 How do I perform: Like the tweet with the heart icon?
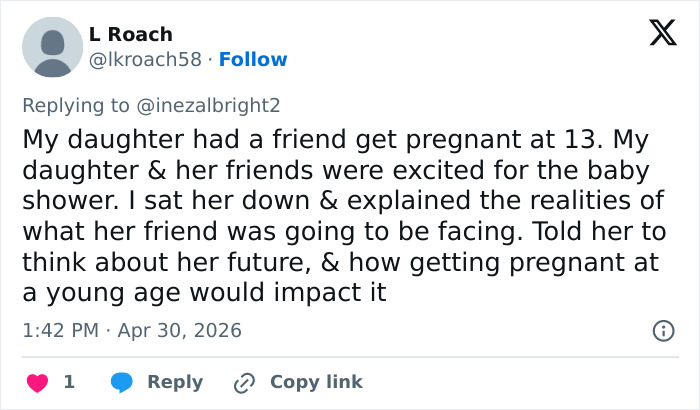click(37, 382)
